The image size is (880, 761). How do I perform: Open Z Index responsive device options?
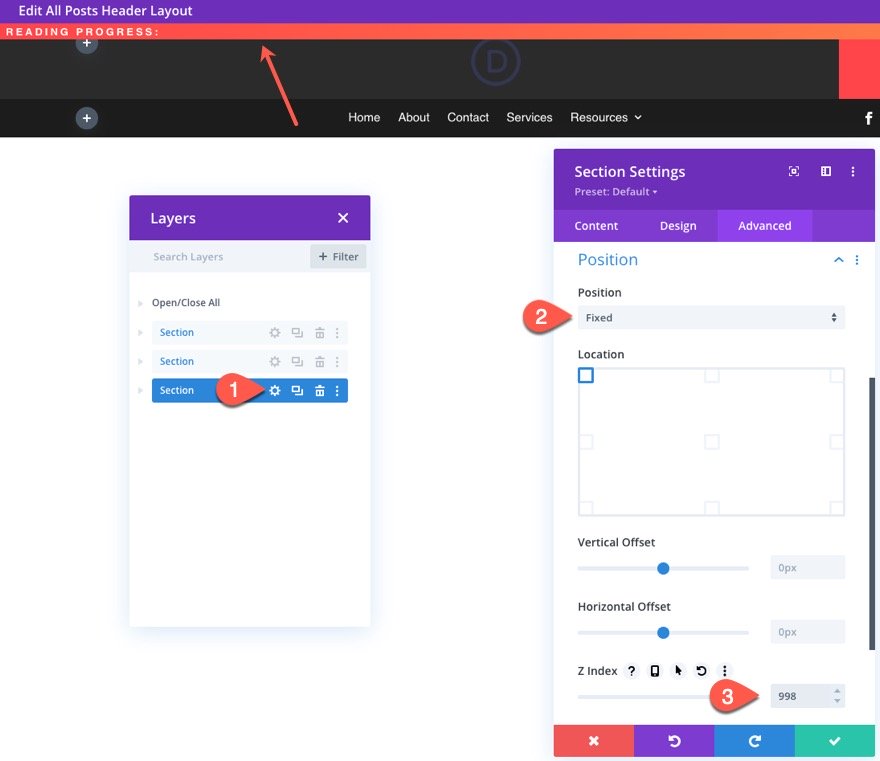[x=654, y=671]
